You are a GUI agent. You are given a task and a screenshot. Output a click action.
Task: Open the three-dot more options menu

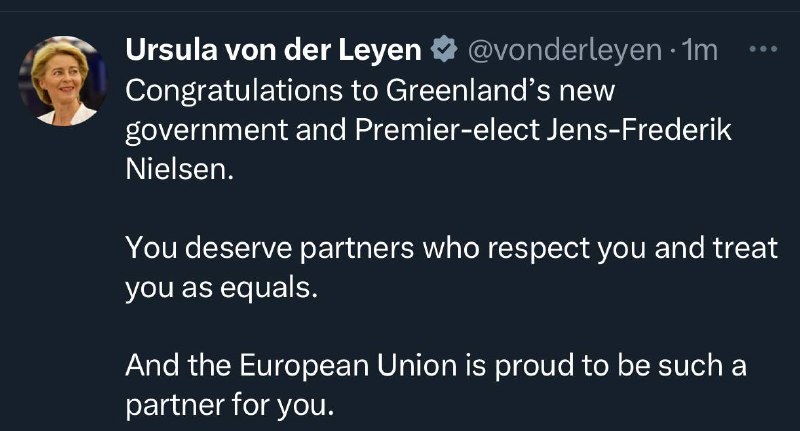click(x=763, y=49)
